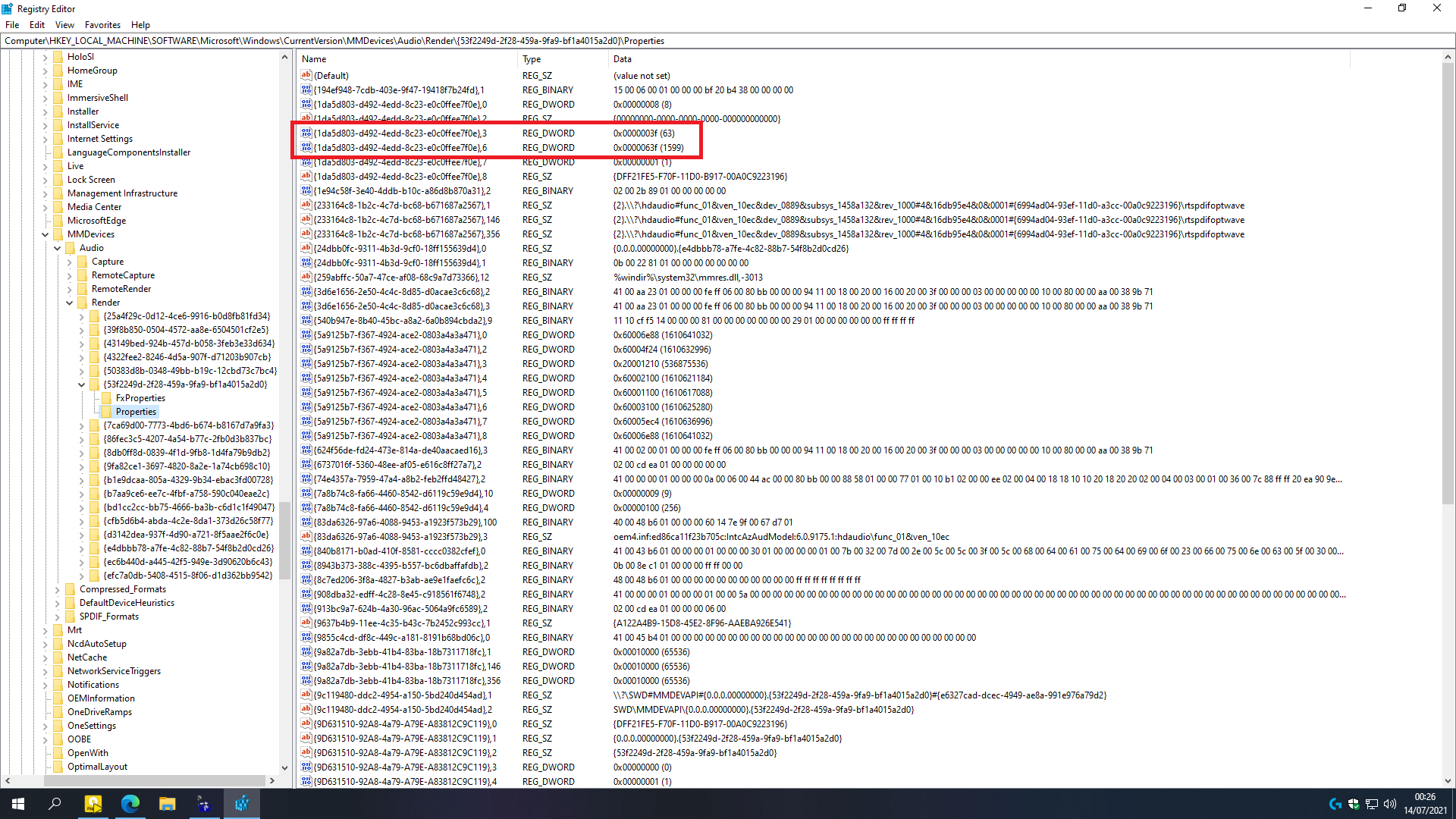
Task: Click the tree pane scroll-down arrow
Action: point(285,767)
